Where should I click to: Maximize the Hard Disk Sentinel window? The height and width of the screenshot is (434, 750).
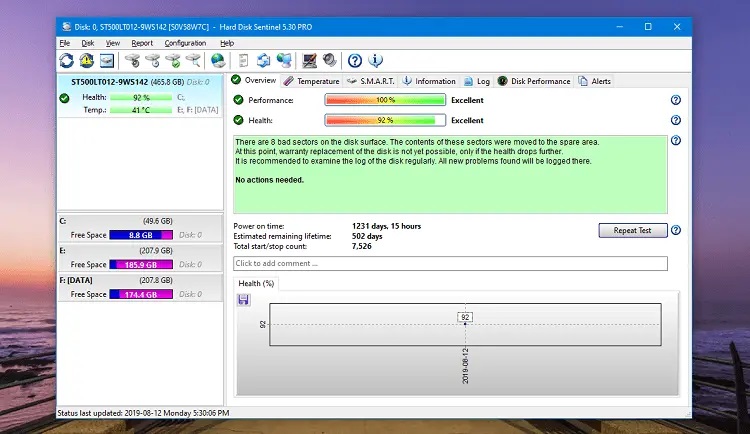(x=648, y=27)
